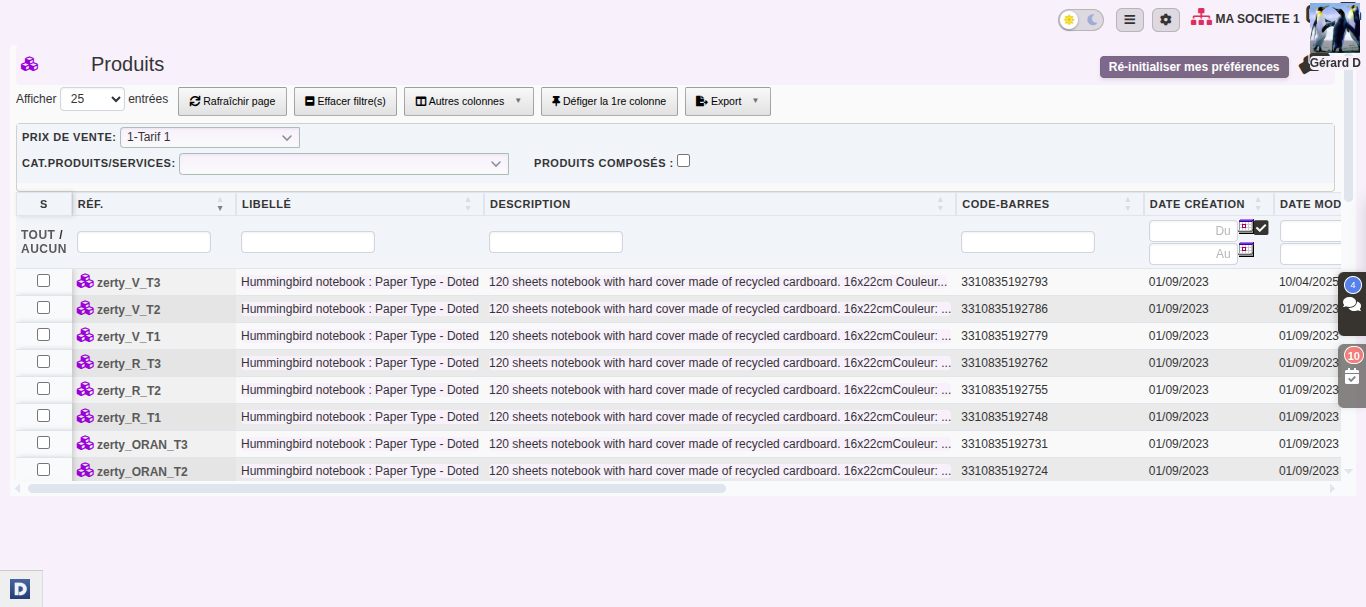Open product link zerty_V_T3
The width and height of the screenshot is (1366, 607).
point(129,283)
